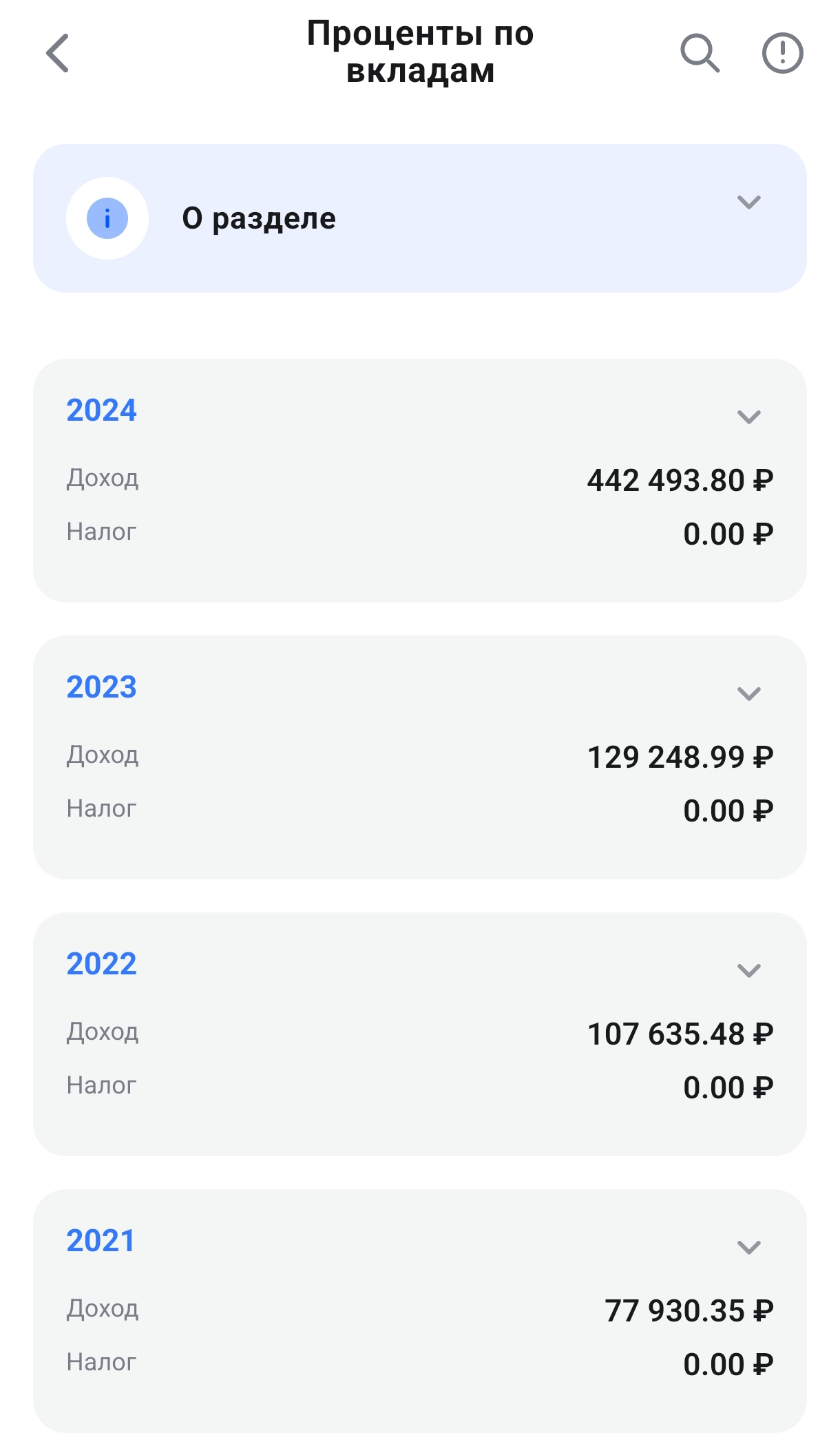Tap the Проценты по вкладам title

point(420,52)
